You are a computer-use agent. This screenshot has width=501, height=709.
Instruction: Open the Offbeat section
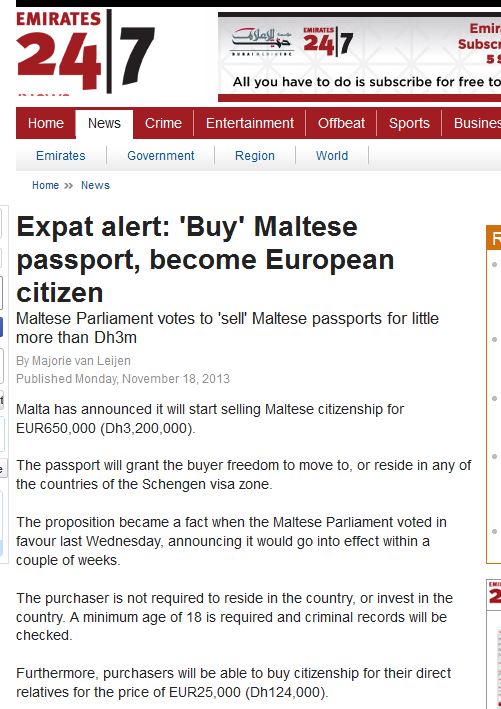341,123
